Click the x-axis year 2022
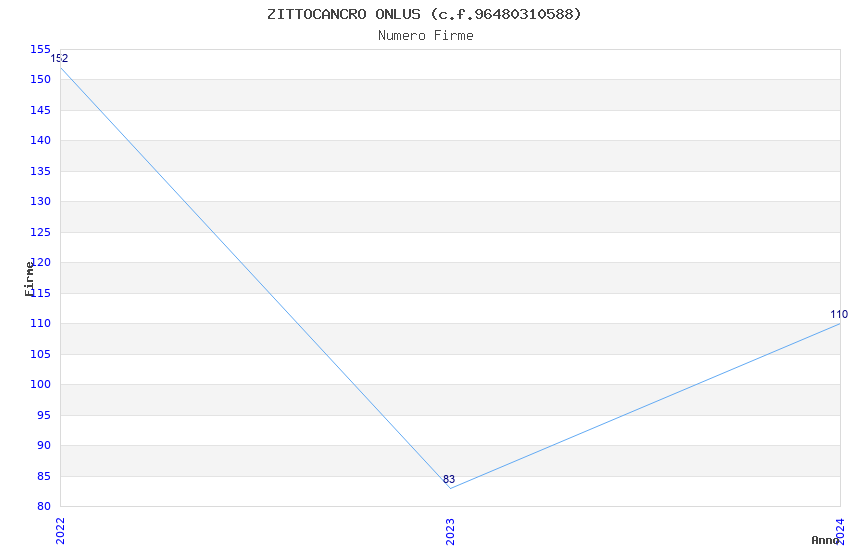850x550 pixels. [60, 531]
